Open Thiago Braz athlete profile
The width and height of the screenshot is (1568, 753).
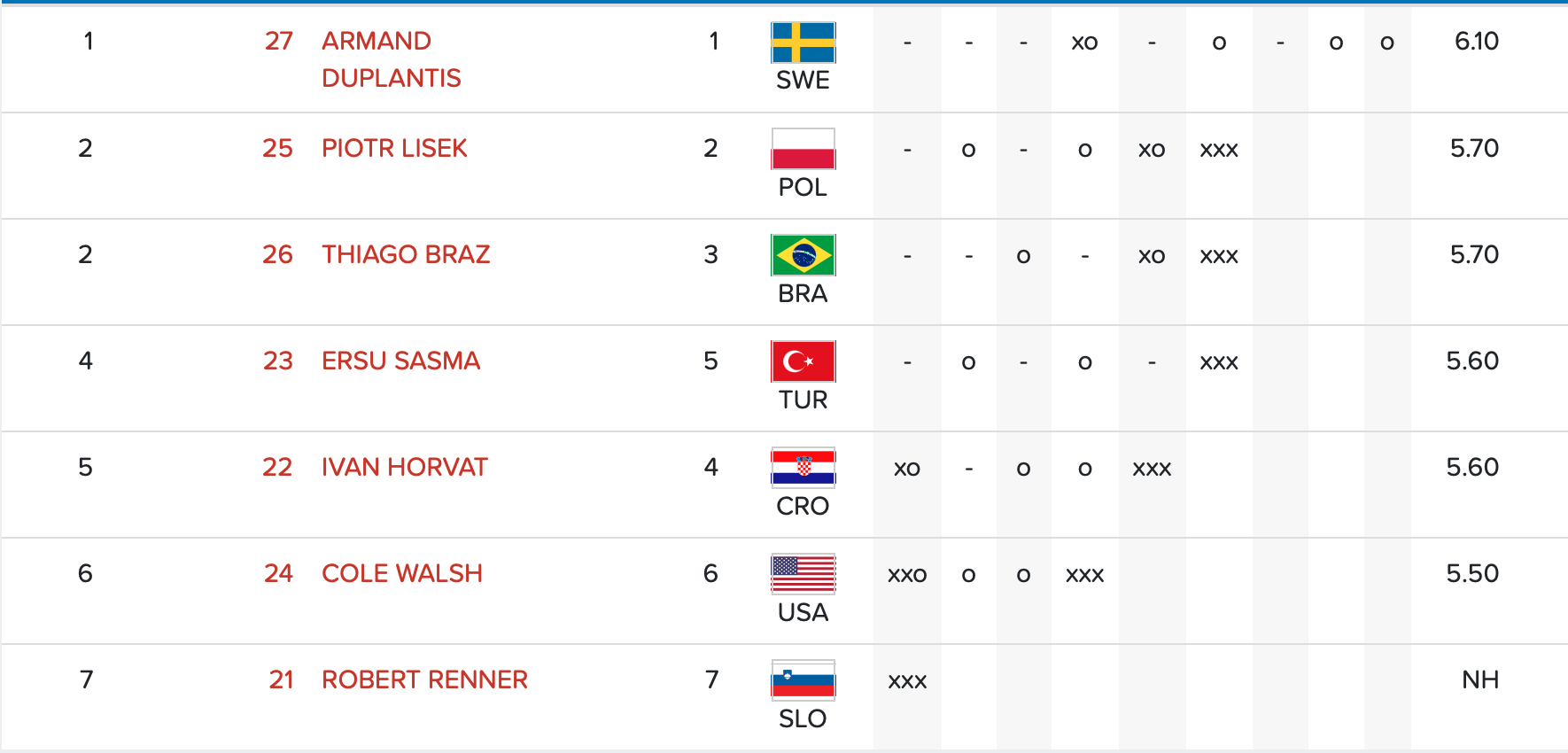[406, 254]
